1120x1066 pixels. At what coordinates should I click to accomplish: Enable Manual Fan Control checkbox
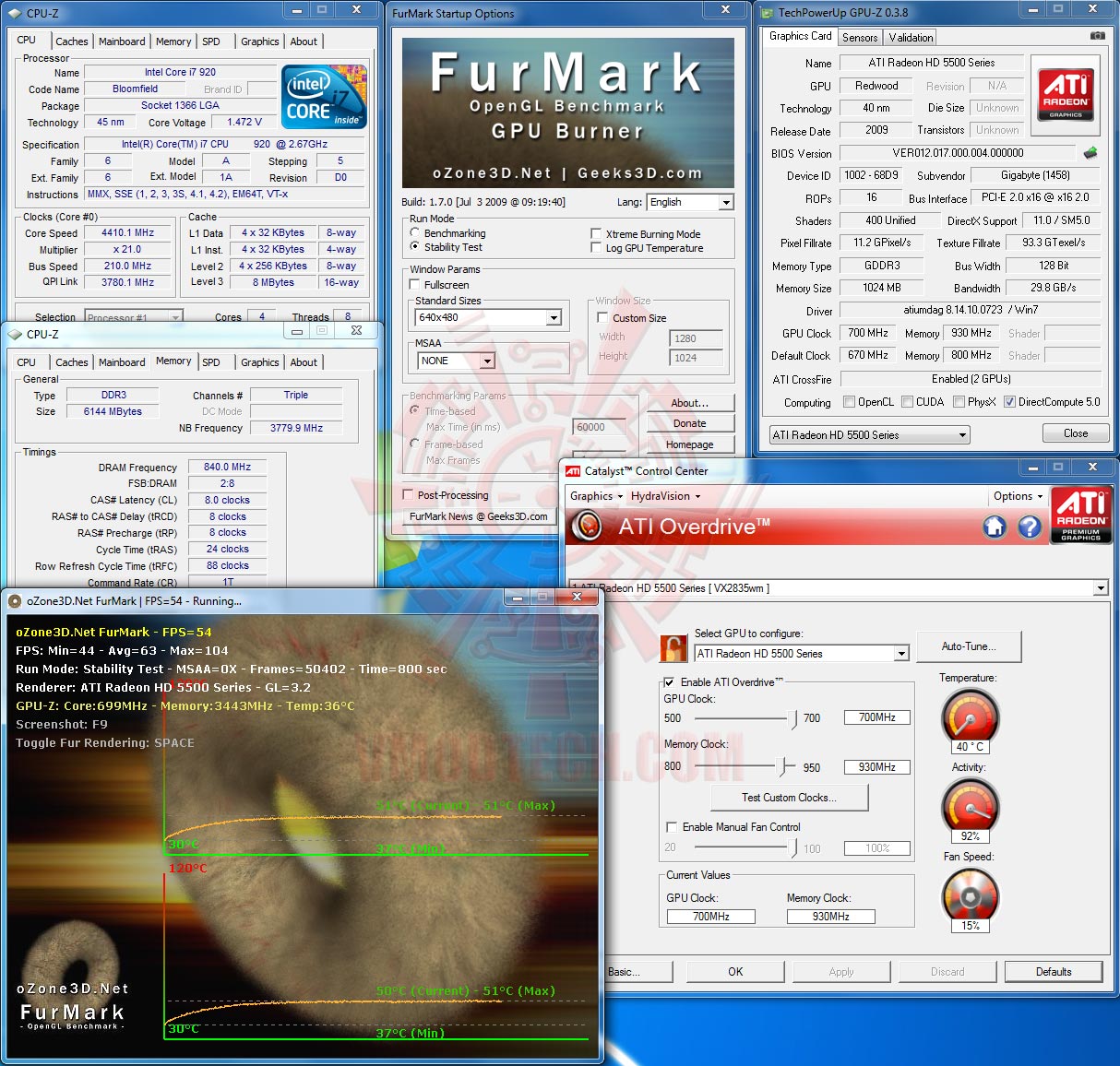pos(672,827)
